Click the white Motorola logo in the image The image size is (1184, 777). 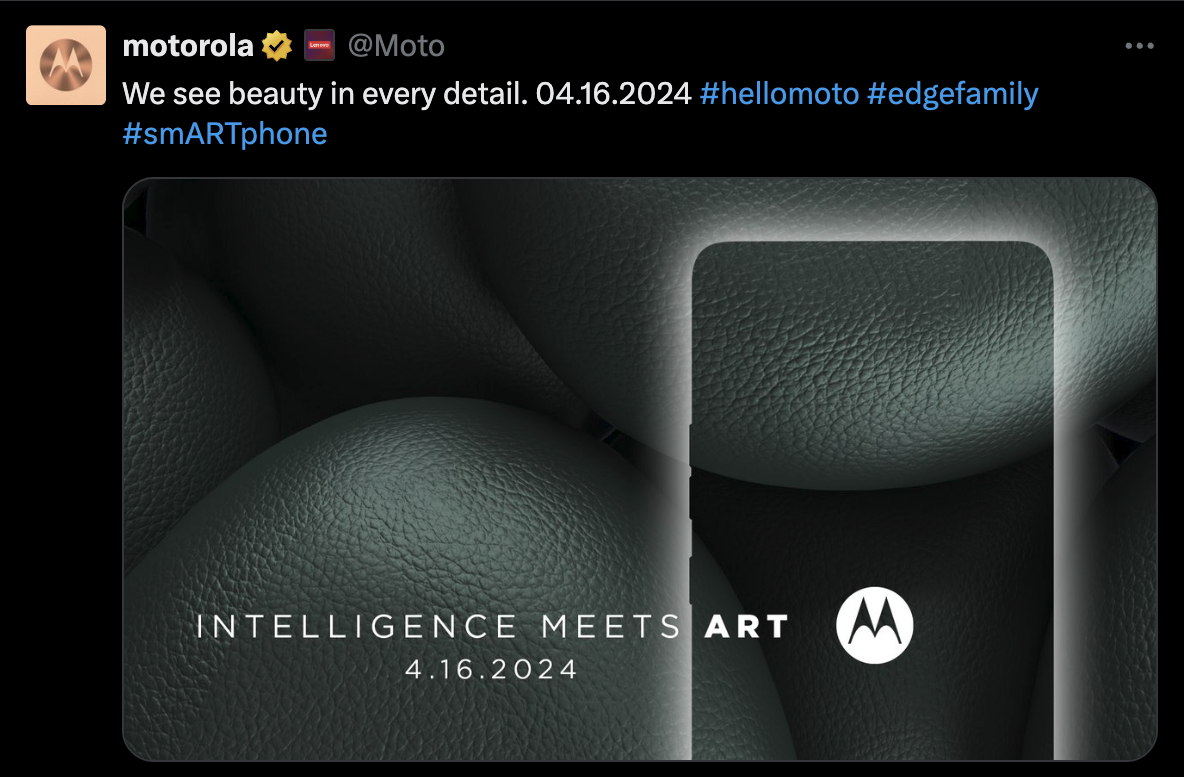point(874,625)
